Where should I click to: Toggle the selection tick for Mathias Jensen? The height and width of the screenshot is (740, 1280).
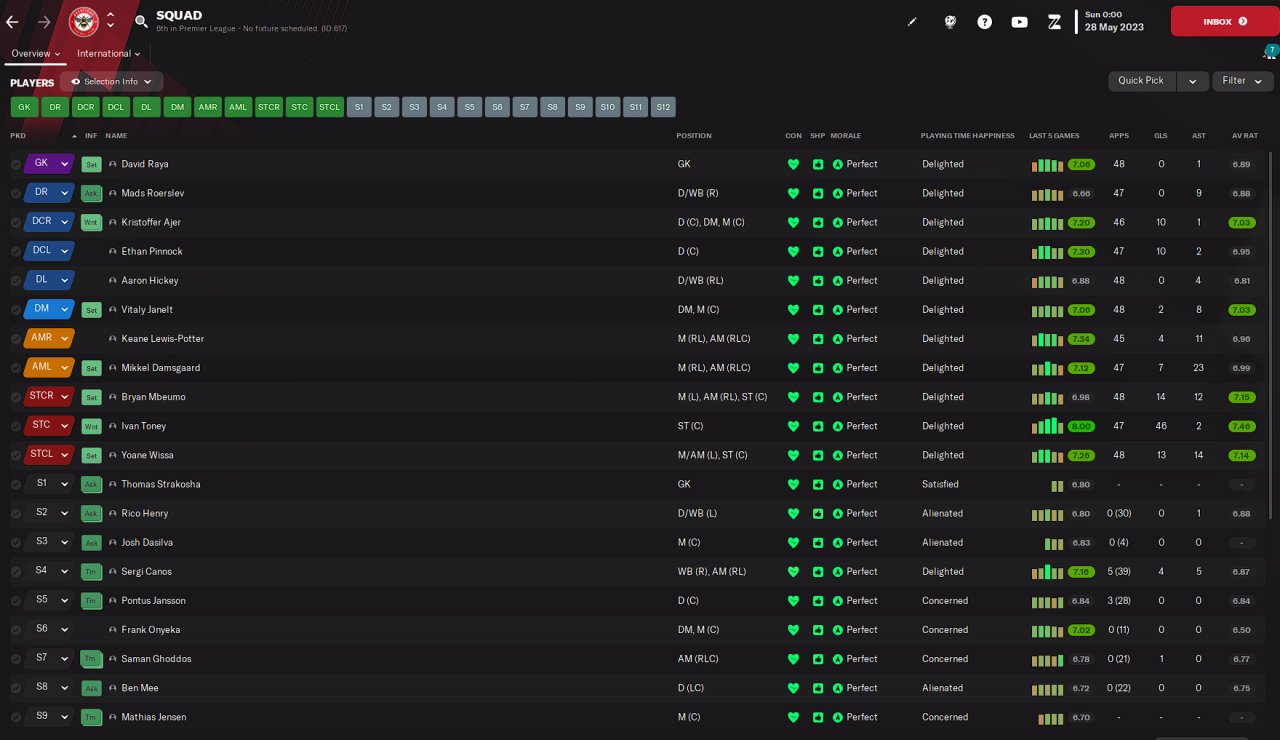pos(16,717)
